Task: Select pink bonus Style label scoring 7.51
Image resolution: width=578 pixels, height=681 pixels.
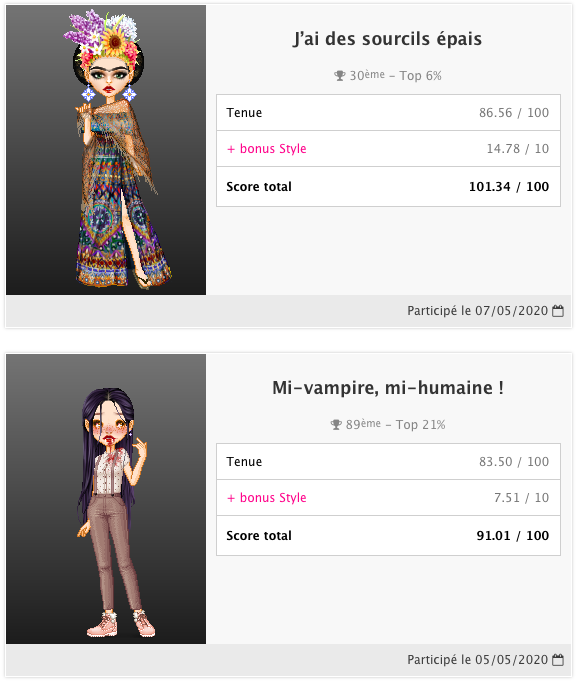Action: [267, 498]
